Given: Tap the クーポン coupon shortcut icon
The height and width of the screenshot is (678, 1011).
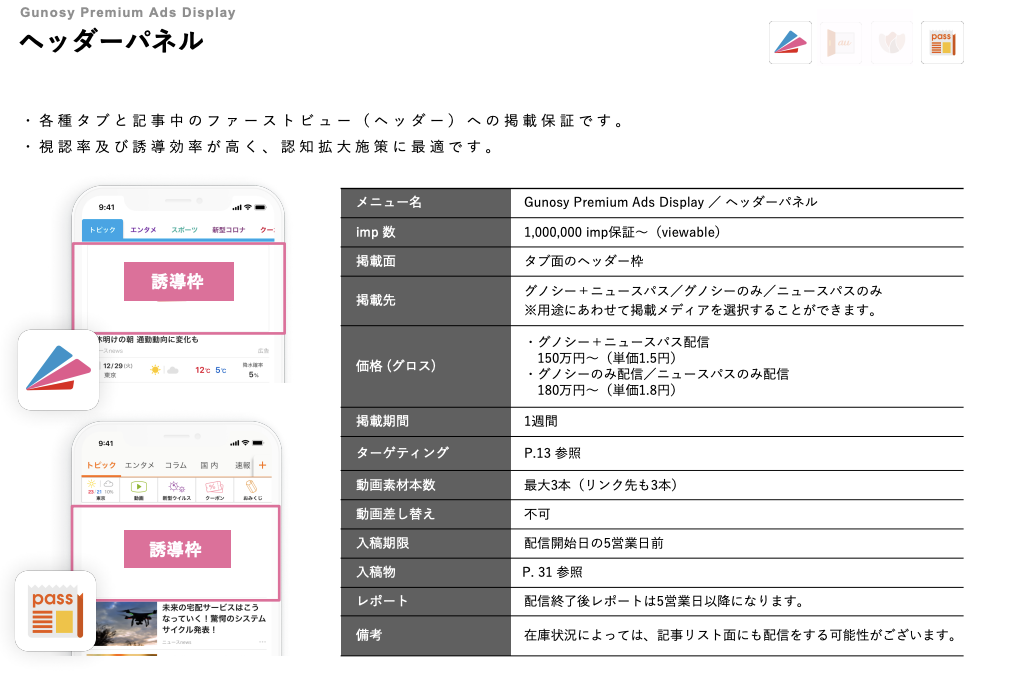Looking at the screenshot, I should click(x=214, y=489).
